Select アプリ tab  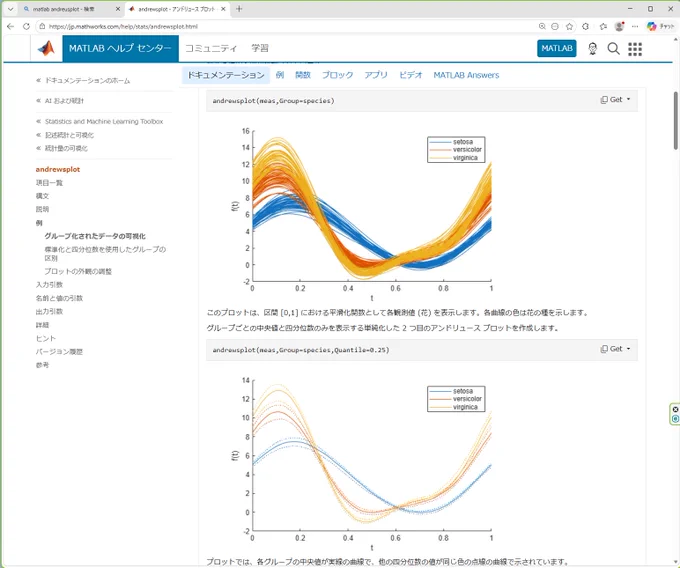(x=376, y=75)
